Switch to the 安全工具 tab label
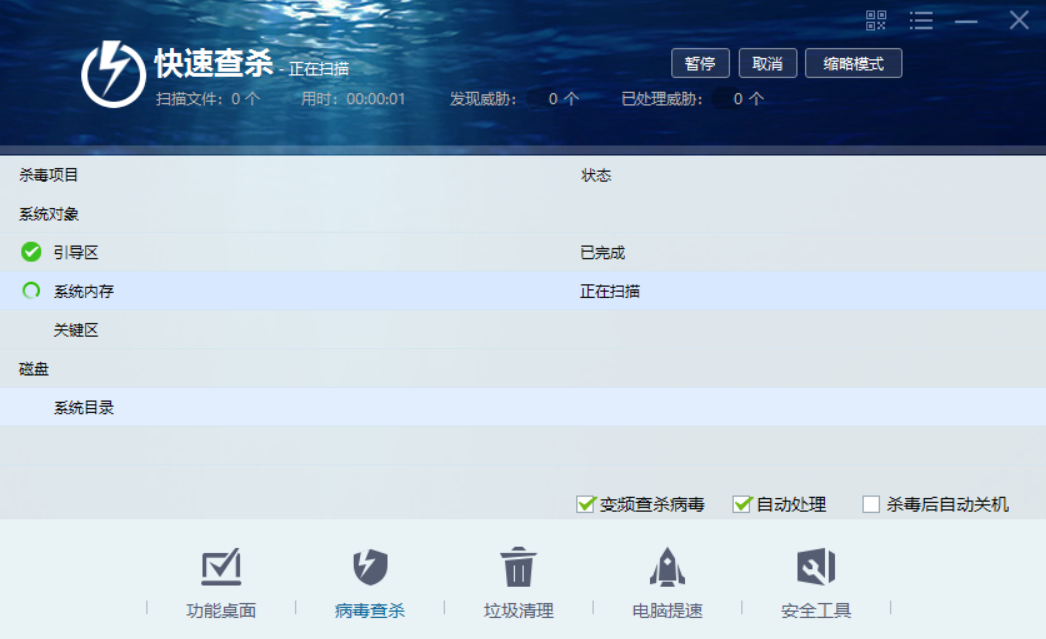 point(818,609)
